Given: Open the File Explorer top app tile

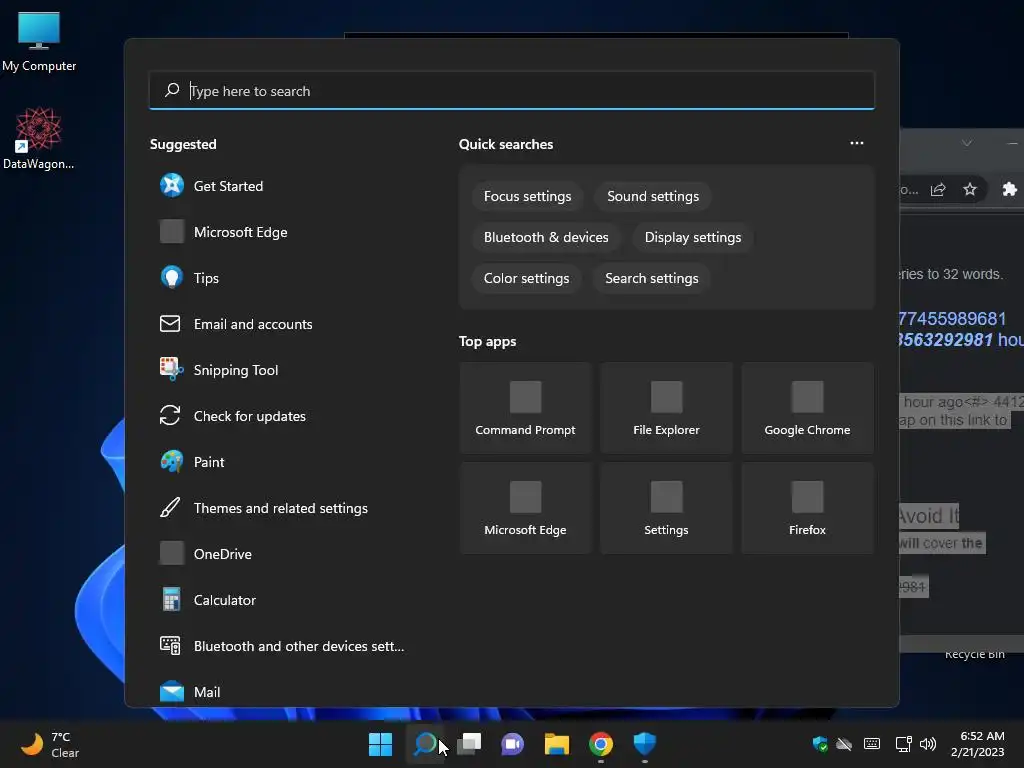Looking at the screenshot, I should tap(666, 408).
